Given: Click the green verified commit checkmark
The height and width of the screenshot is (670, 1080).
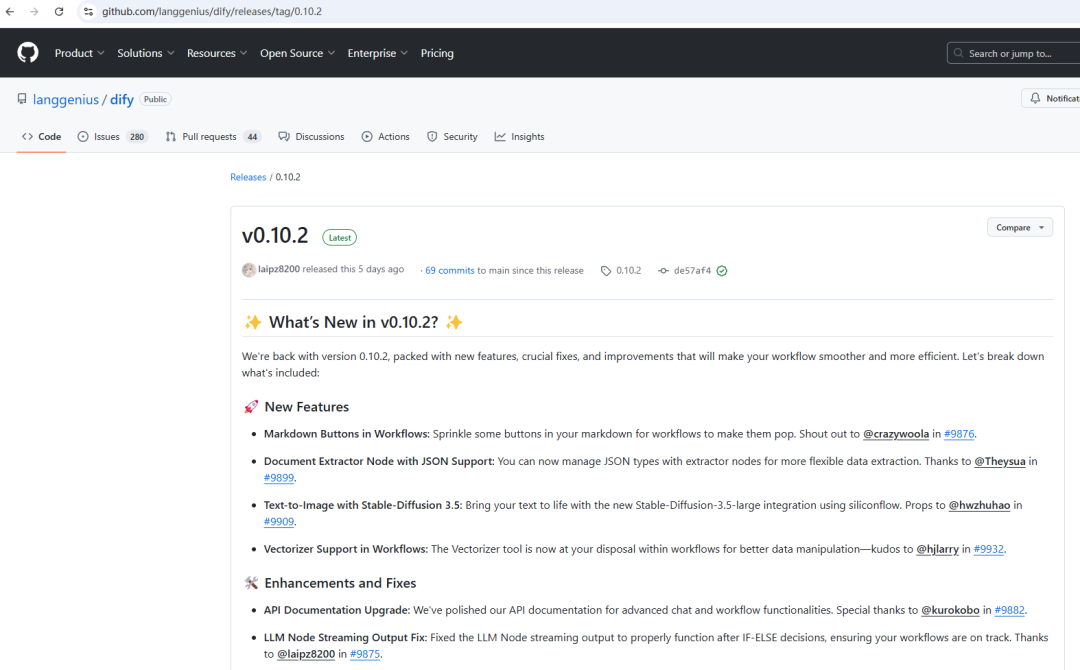Looking at the screenshot, I should pyautogui.click(x=722, y=271).
